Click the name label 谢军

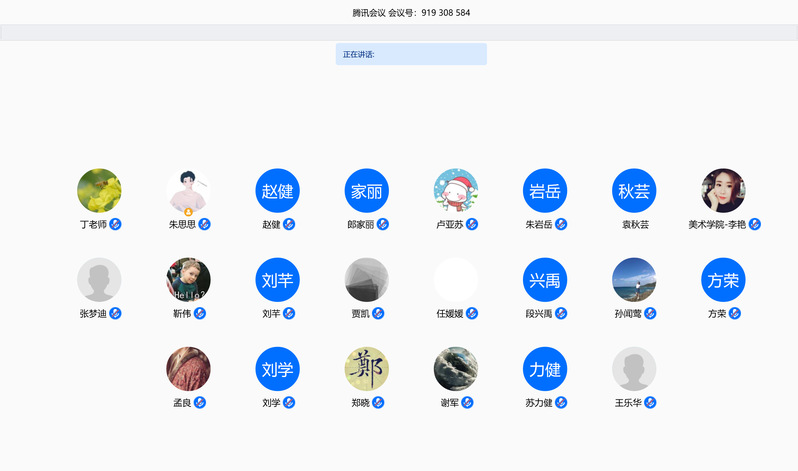449,403
